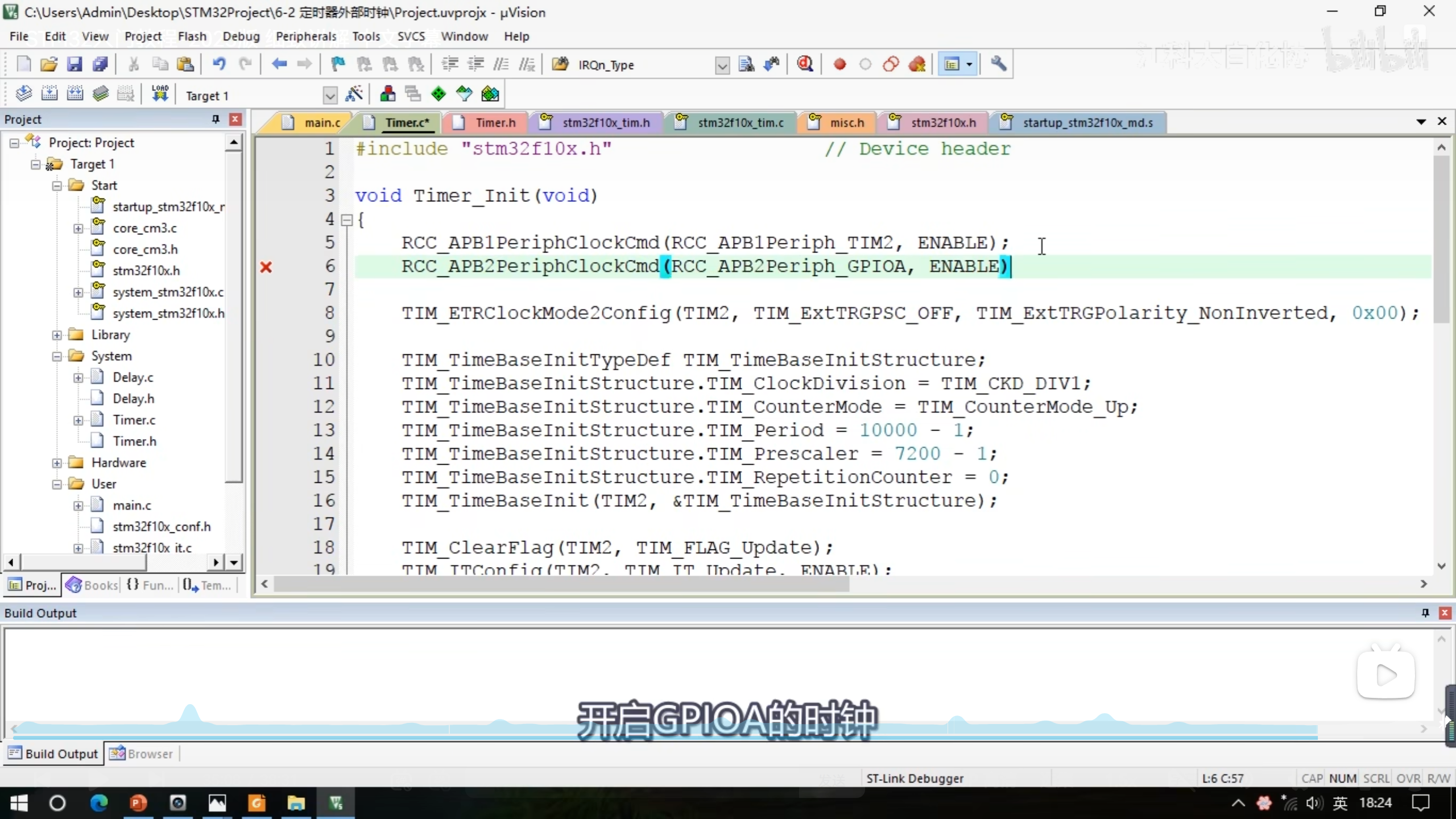Screen dimensions: 1456x819
Task: Click Insert Breakpoint red dot icon
Action: point(839,64)
